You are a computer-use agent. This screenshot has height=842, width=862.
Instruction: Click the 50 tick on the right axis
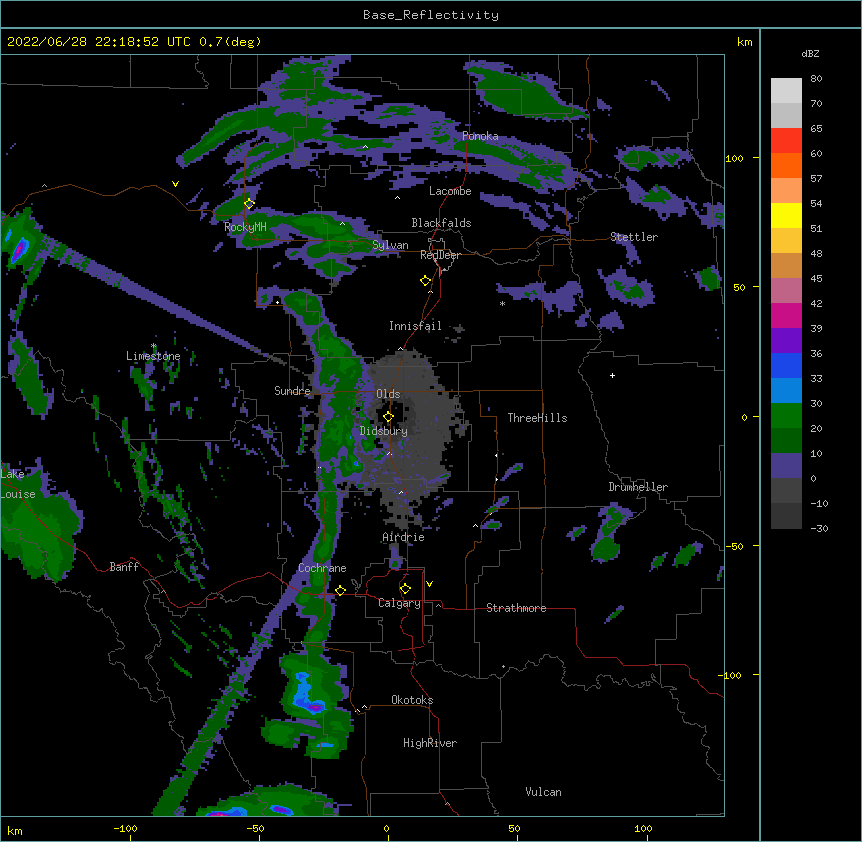739,287
